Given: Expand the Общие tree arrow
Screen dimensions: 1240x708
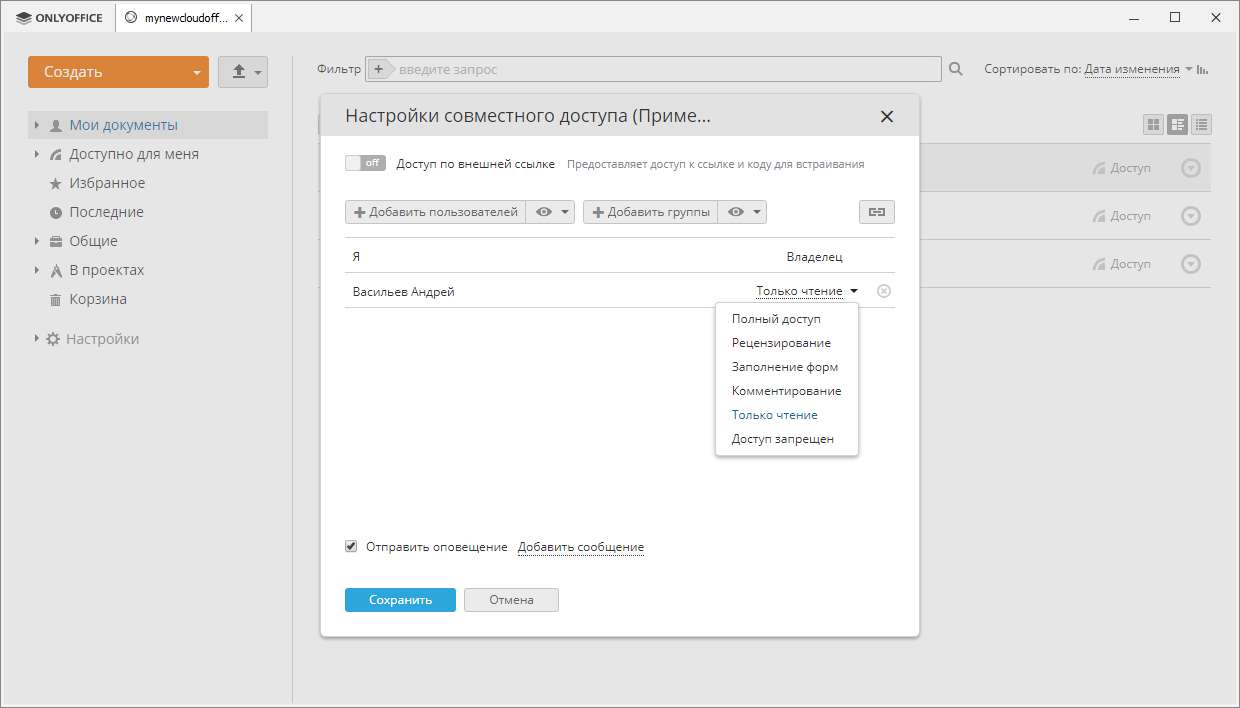Looking at the screenshot, I should (37, 241).
